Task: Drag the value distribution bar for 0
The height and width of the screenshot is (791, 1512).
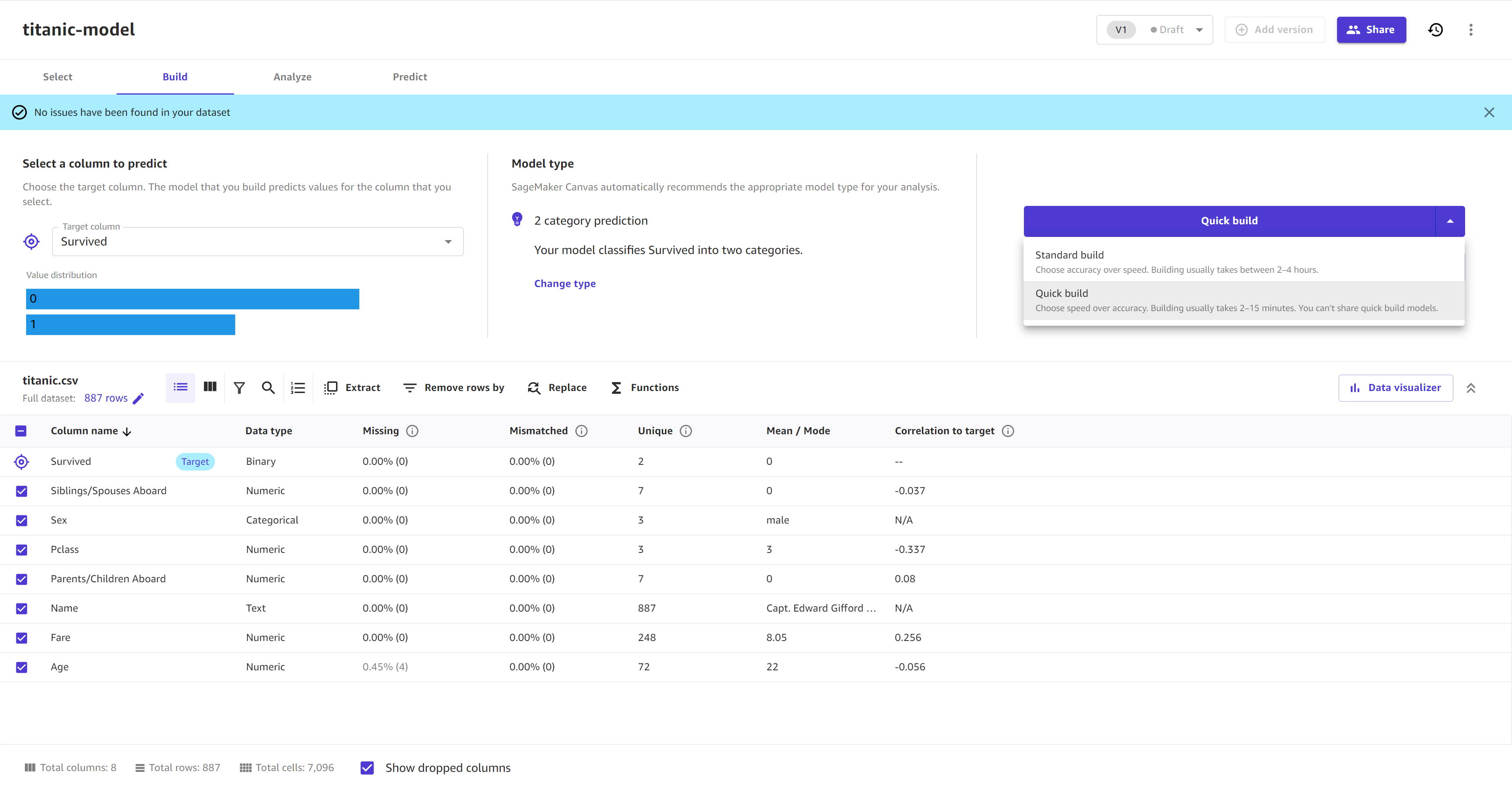Action: [x=192, y=298]
